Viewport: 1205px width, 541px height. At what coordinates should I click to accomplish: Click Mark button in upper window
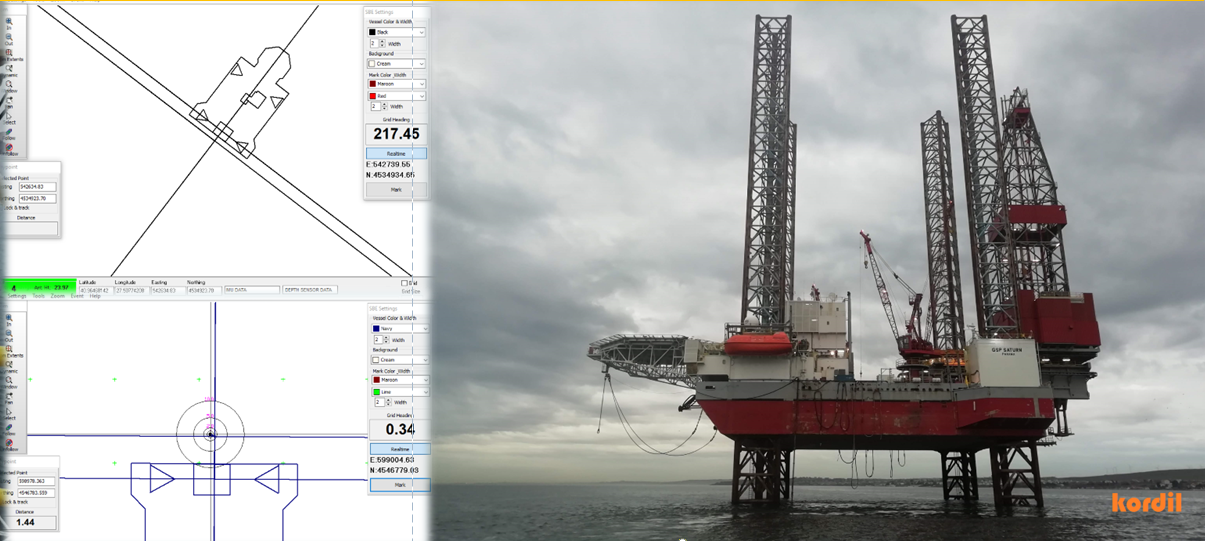(x=396, y=189)
